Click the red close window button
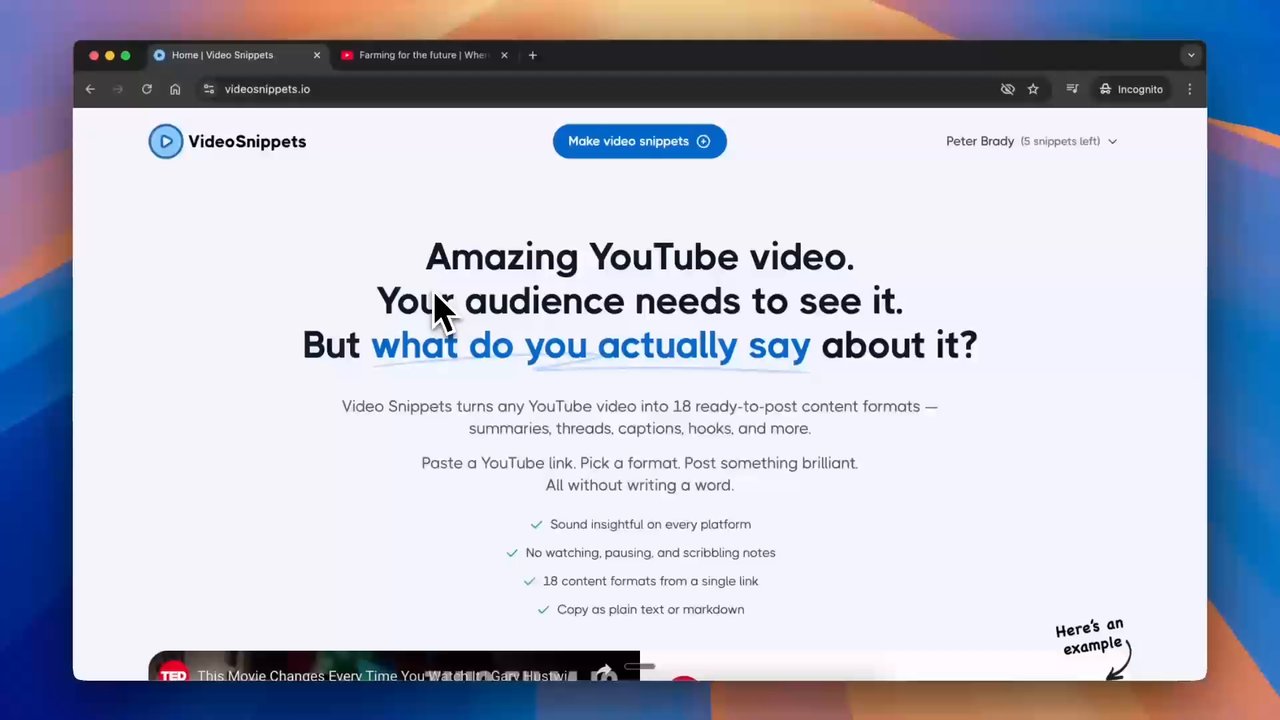 pyautogui.click(x=94, y=55)
